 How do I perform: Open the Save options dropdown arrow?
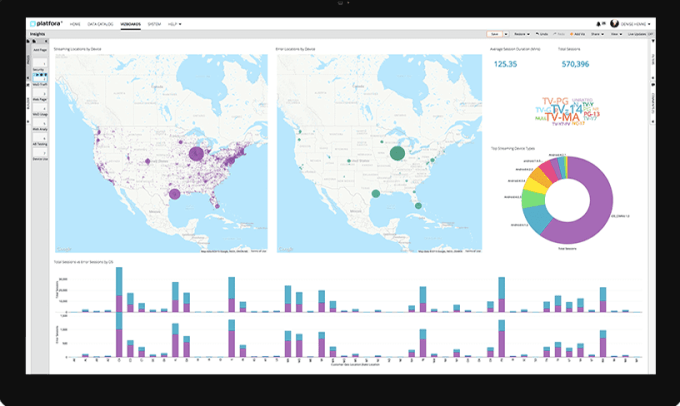click(x=506, y=34)
